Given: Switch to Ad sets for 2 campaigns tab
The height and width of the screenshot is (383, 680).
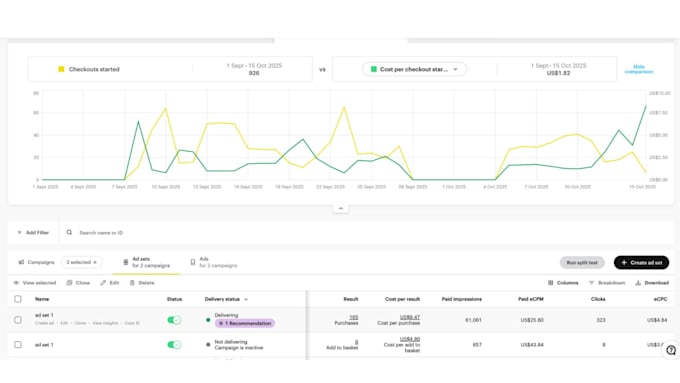Looking at the screenshot, I should coord(146,262).
